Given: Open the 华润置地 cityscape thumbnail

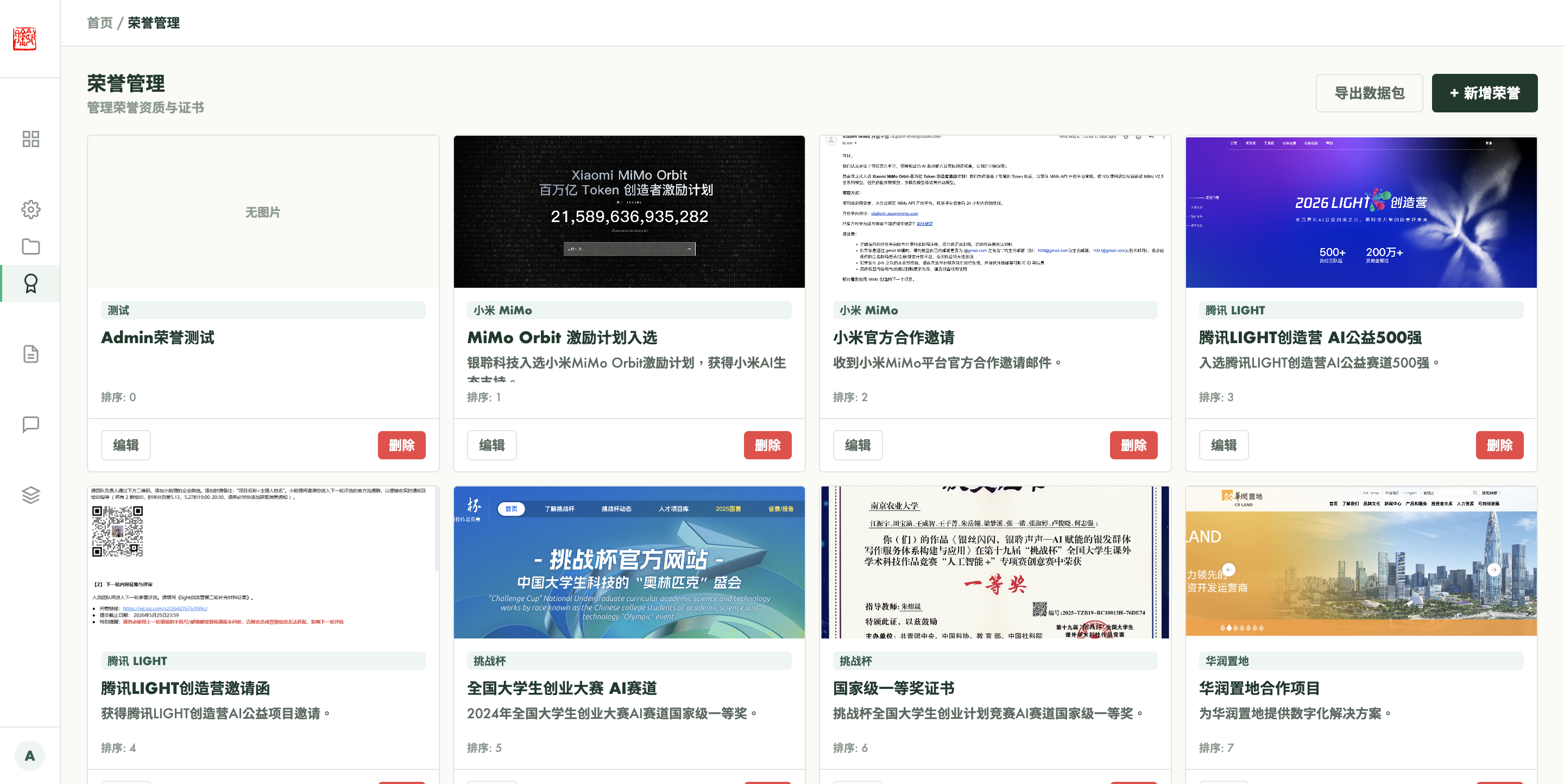Looking at the screenshot, I should 1361,562.
